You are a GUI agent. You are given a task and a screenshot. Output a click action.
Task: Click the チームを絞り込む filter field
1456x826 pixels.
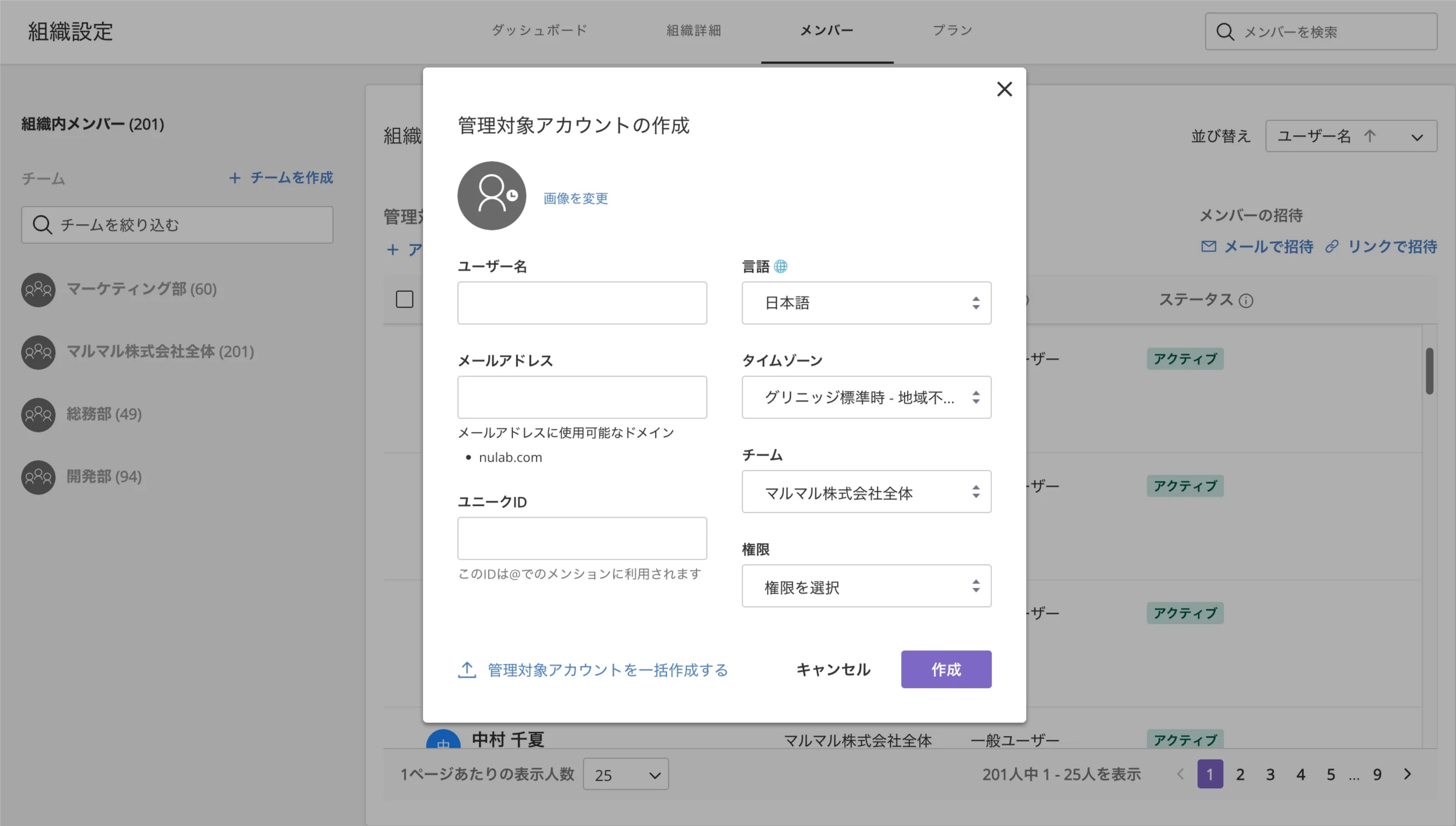[177, 225]
